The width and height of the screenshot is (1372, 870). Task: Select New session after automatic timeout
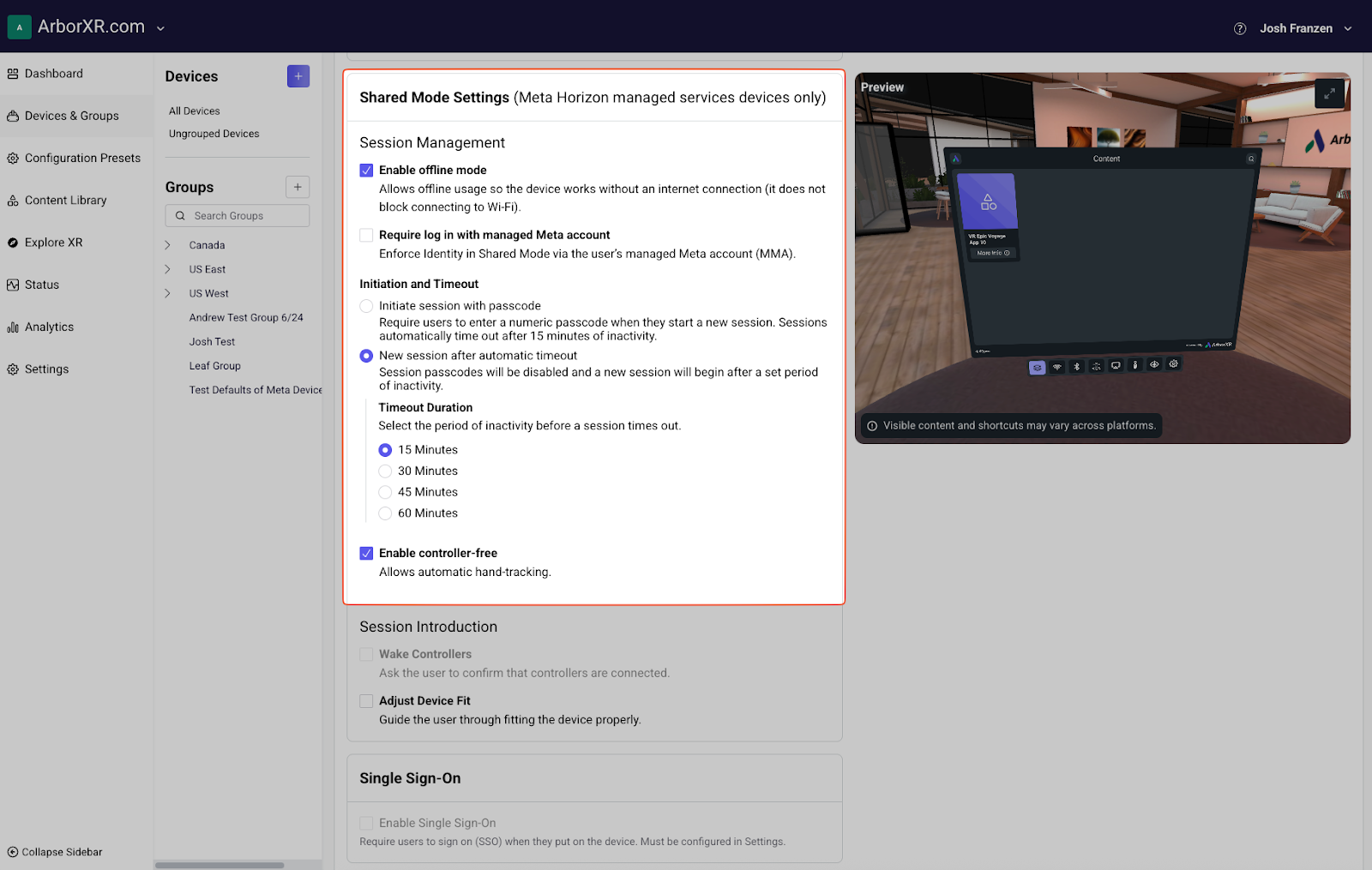[366, 356]
